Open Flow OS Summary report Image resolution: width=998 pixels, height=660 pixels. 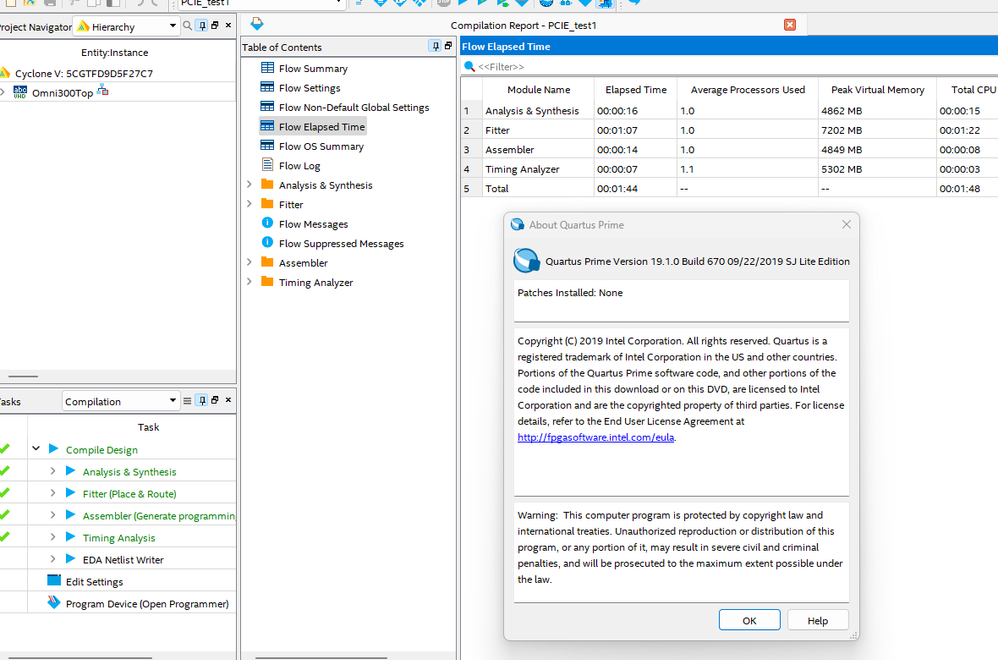tap(321, 146)
